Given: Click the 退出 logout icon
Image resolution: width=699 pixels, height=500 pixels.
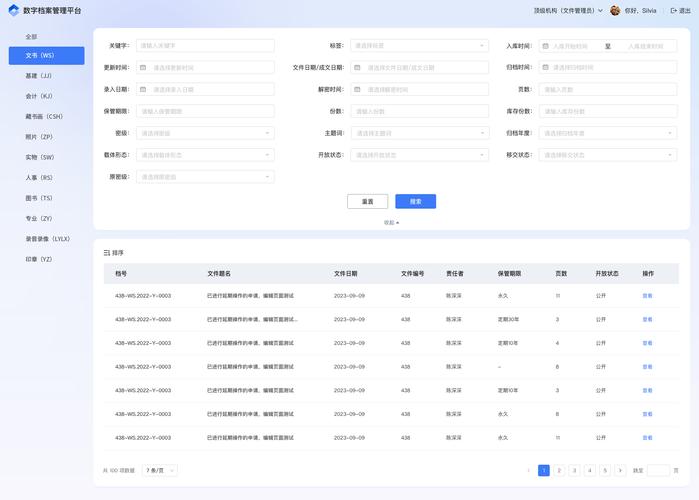Looking at the screenshot, I should (674, 11).
